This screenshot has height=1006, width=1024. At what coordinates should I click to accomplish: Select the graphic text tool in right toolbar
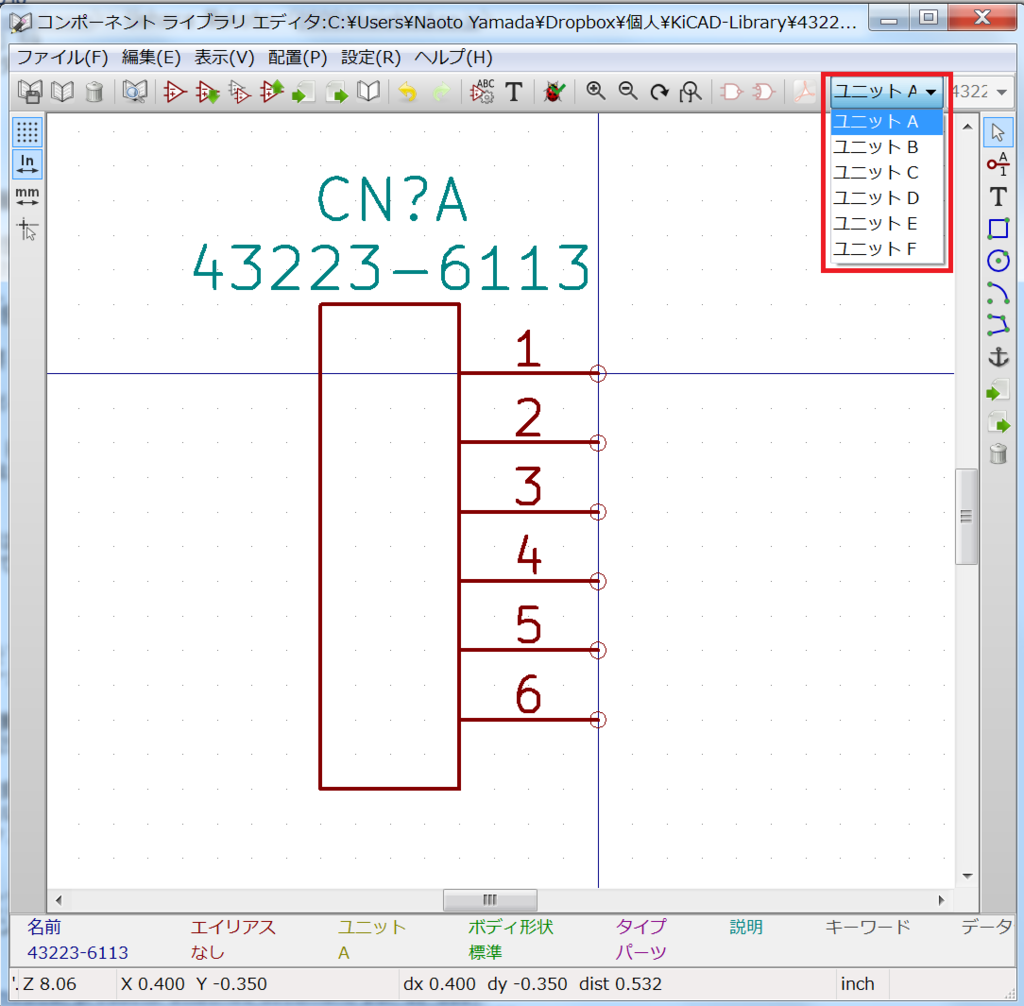[x=997, y=197]
